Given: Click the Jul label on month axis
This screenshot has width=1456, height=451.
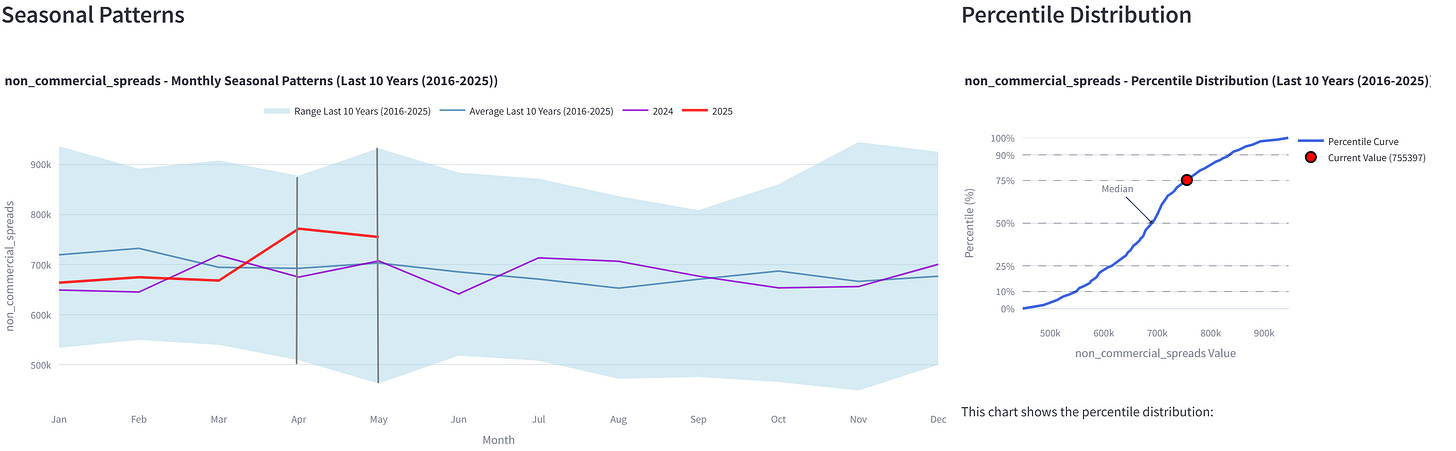Looking at the screenshot, I should [537, 420].
